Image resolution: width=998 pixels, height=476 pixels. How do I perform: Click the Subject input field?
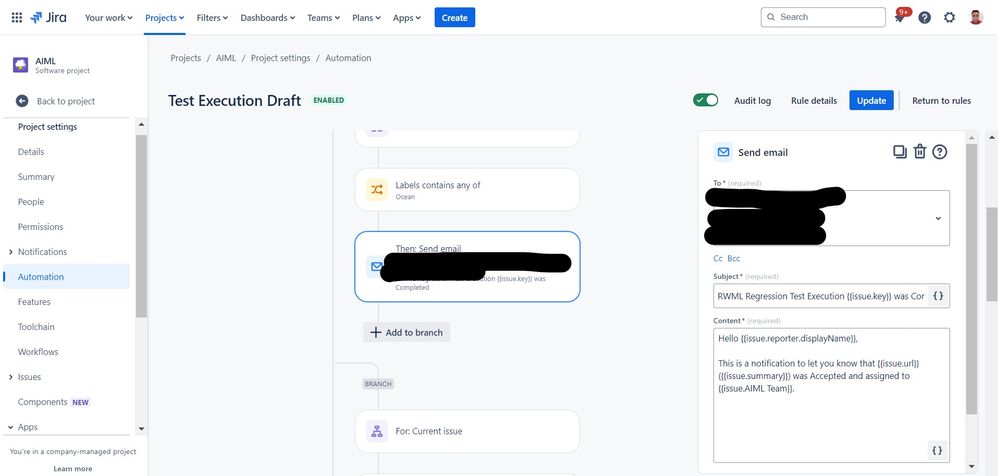click(831, 296)
